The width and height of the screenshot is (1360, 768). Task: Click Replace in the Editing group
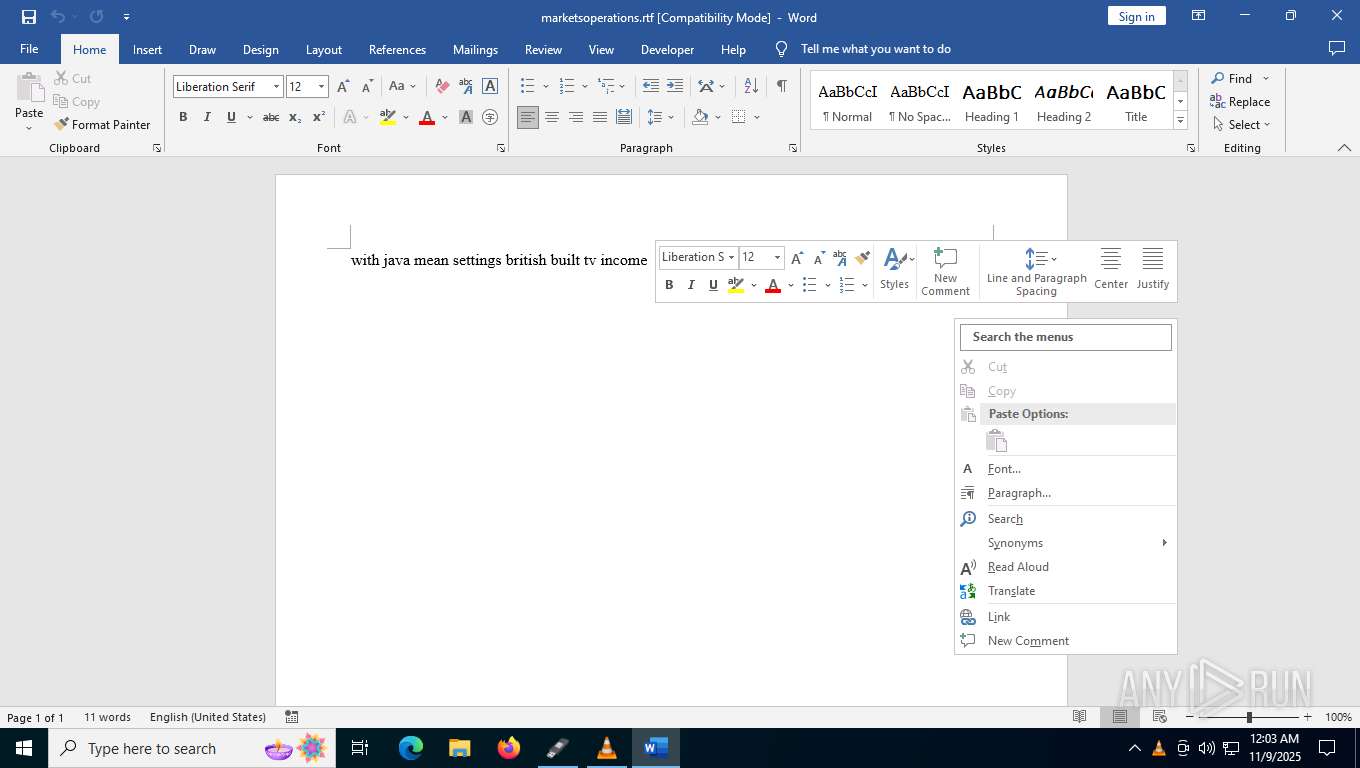coord(1240,102)
